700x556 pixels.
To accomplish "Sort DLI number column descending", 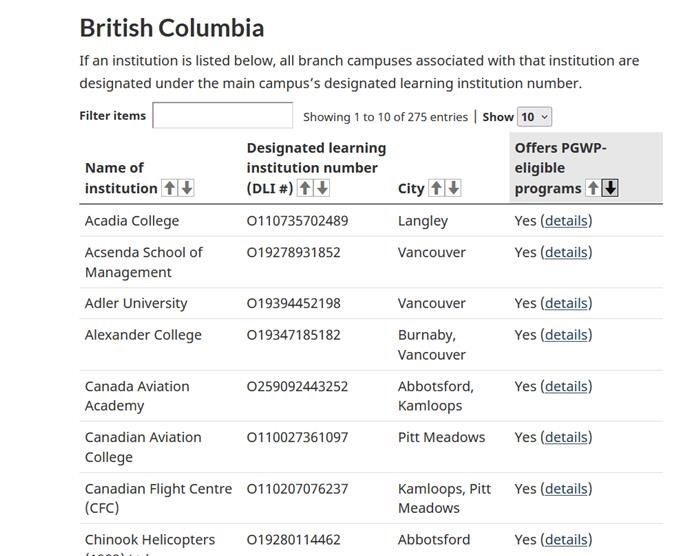I will click(322, 188).
